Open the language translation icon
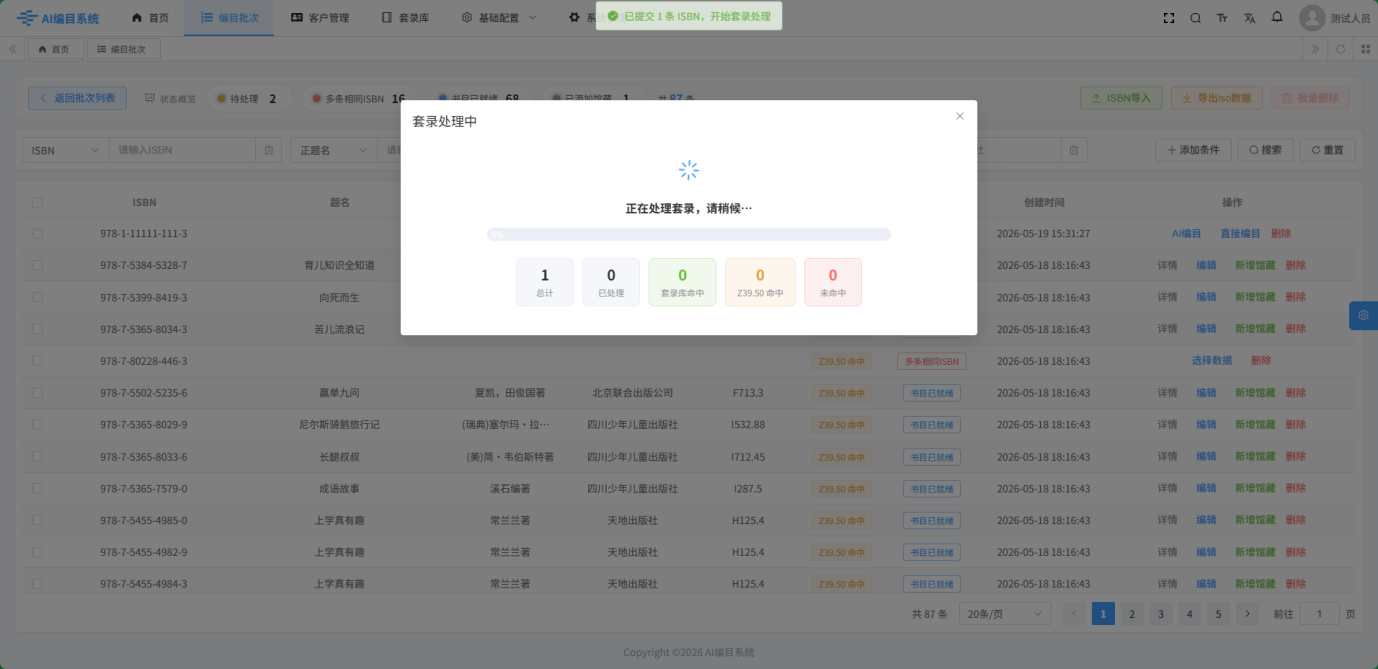 pyautogui.click(x=1250, y=18)
